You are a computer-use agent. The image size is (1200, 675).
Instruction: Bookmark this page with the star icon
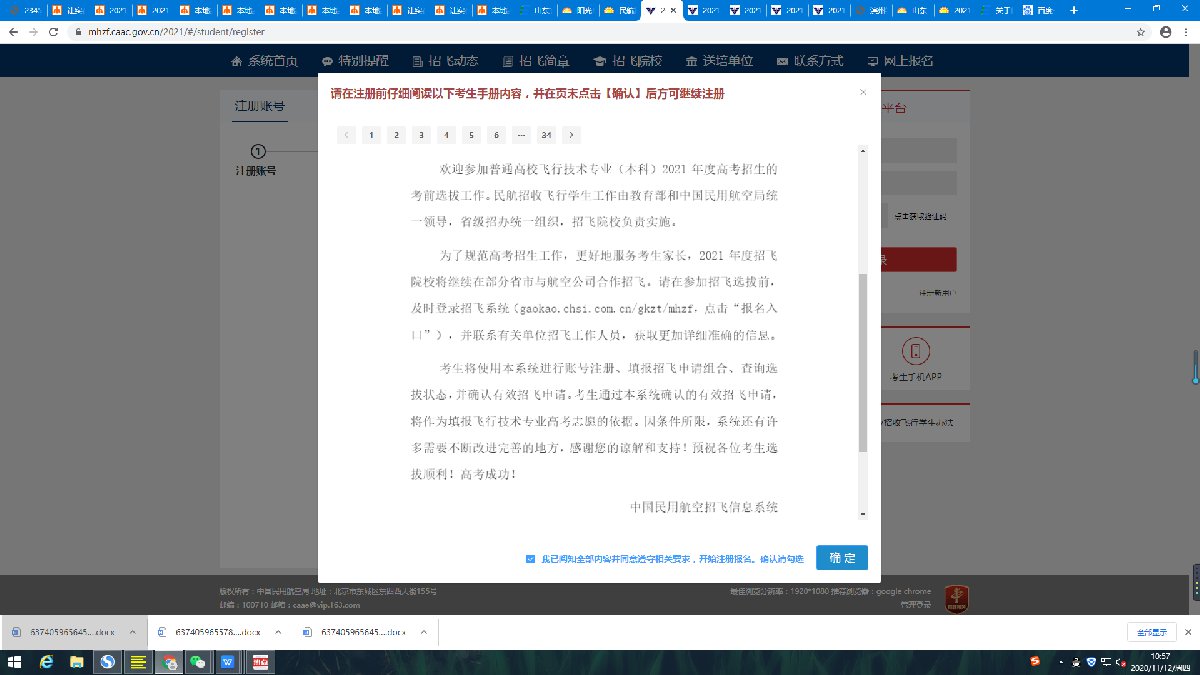(x=1141, y=32)
